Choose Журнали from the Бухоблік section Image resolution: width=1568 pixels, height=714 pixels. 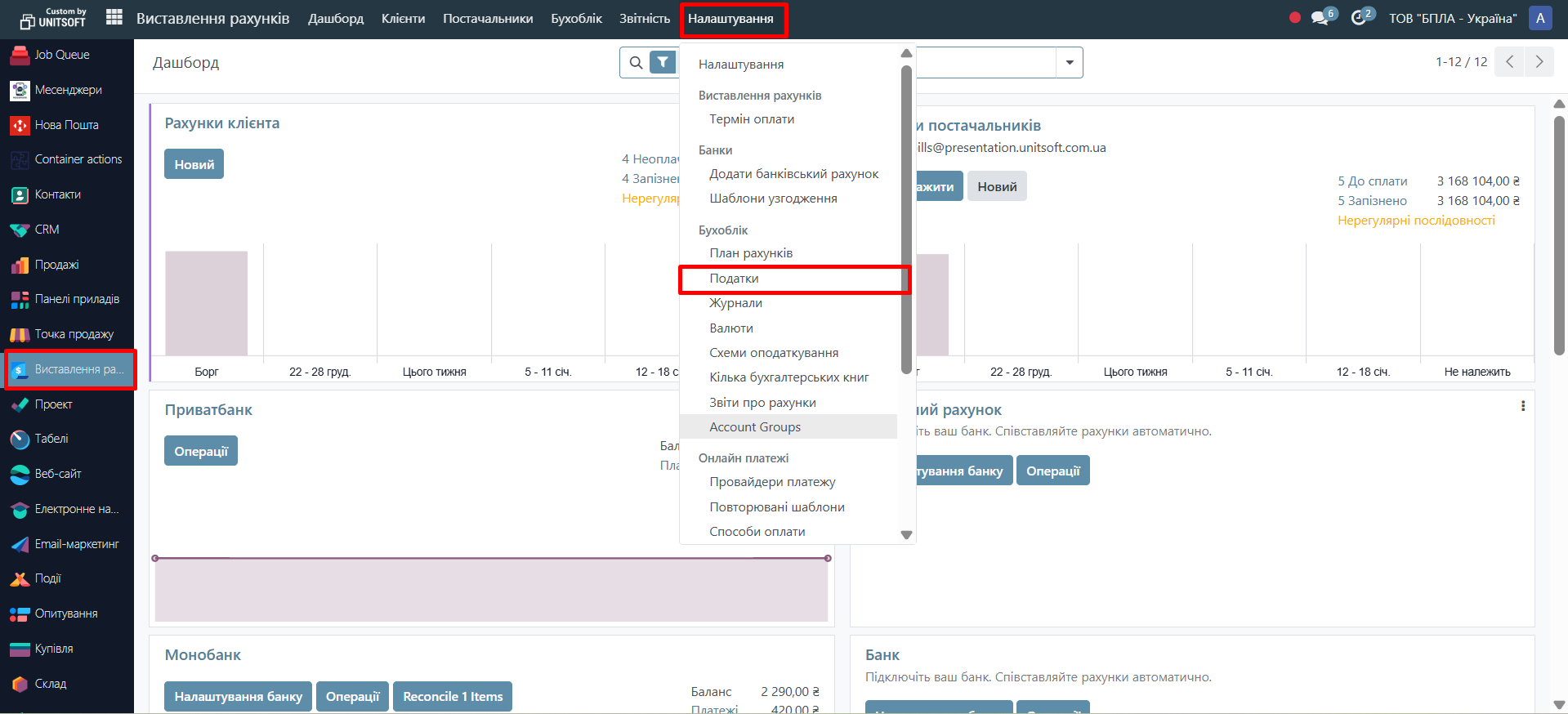pos(735,303)
